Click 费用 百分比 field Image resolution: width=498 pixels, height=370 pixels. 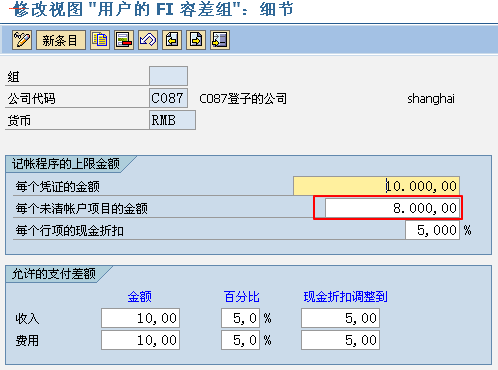coord(240,340)
